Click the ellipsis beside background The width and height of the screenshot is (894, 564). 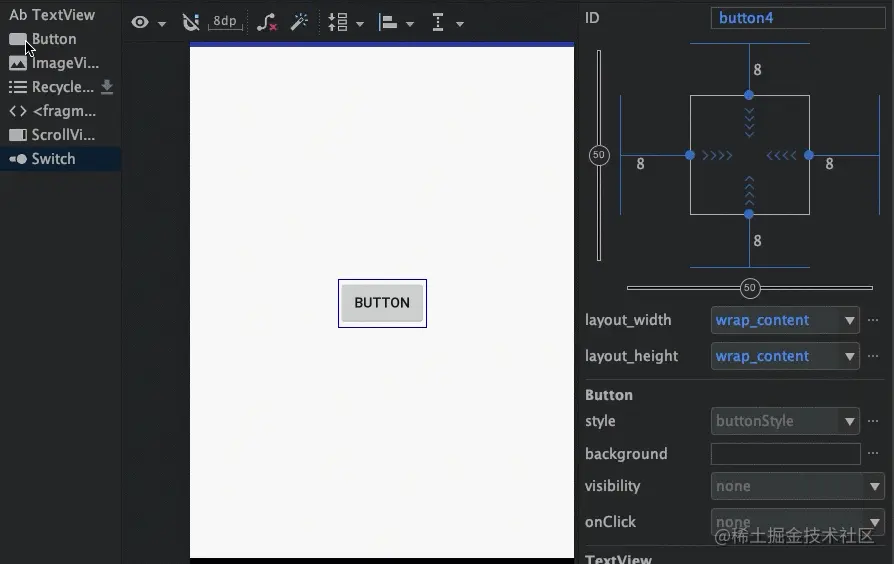tap(873, 453)
